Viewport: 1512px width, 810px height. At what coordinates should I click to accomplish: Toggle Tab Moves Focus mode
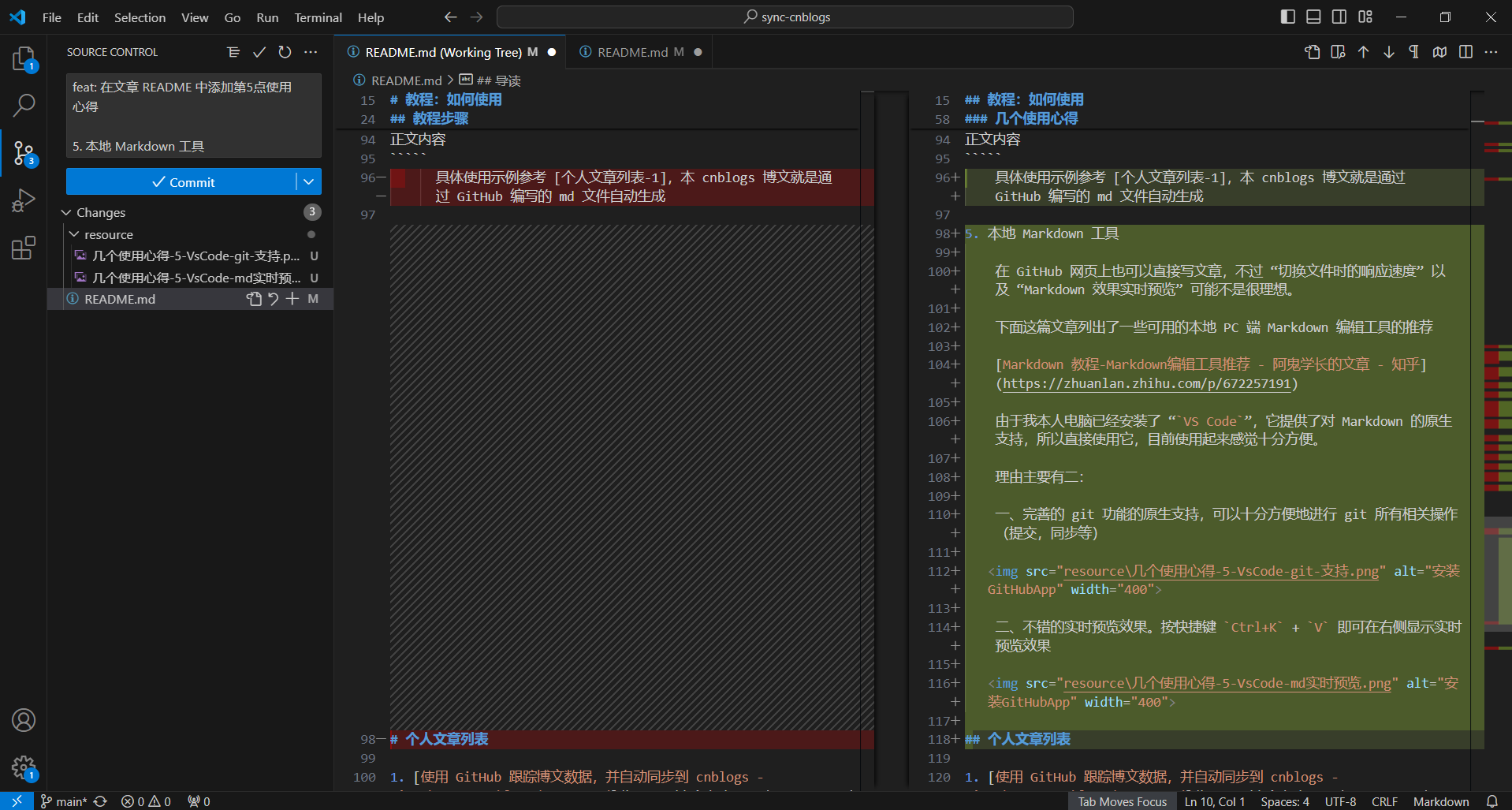coord(1122,801)
